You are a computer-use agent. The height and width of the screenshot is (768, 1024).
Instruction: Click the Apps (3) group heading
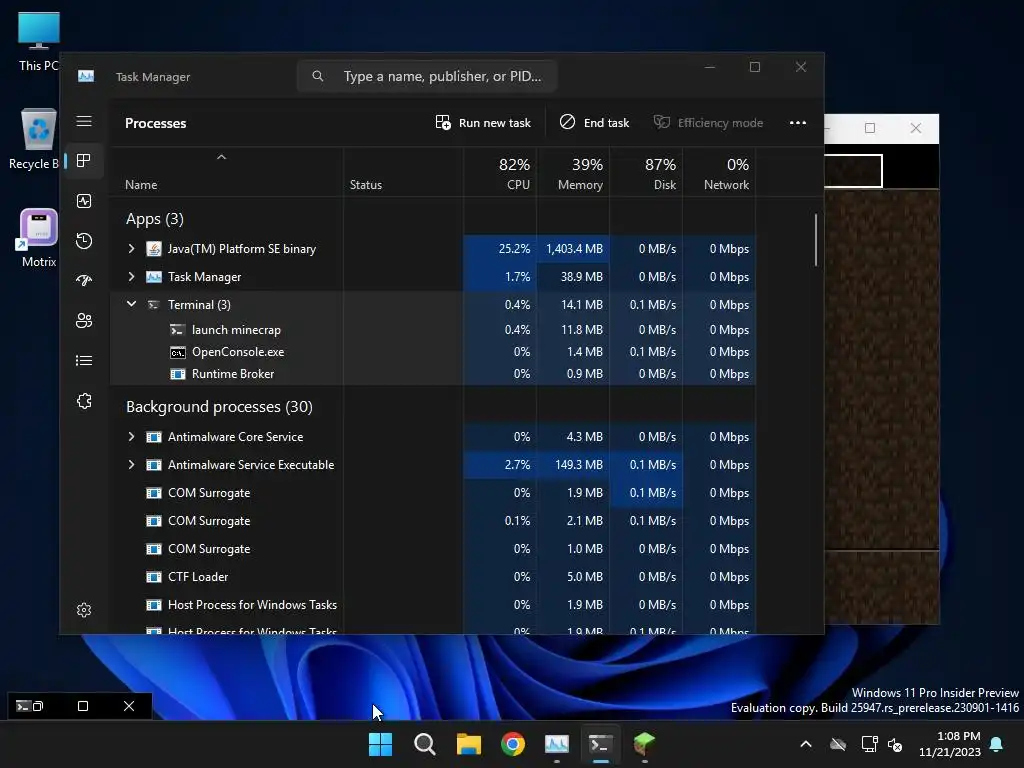pos(155,219)
